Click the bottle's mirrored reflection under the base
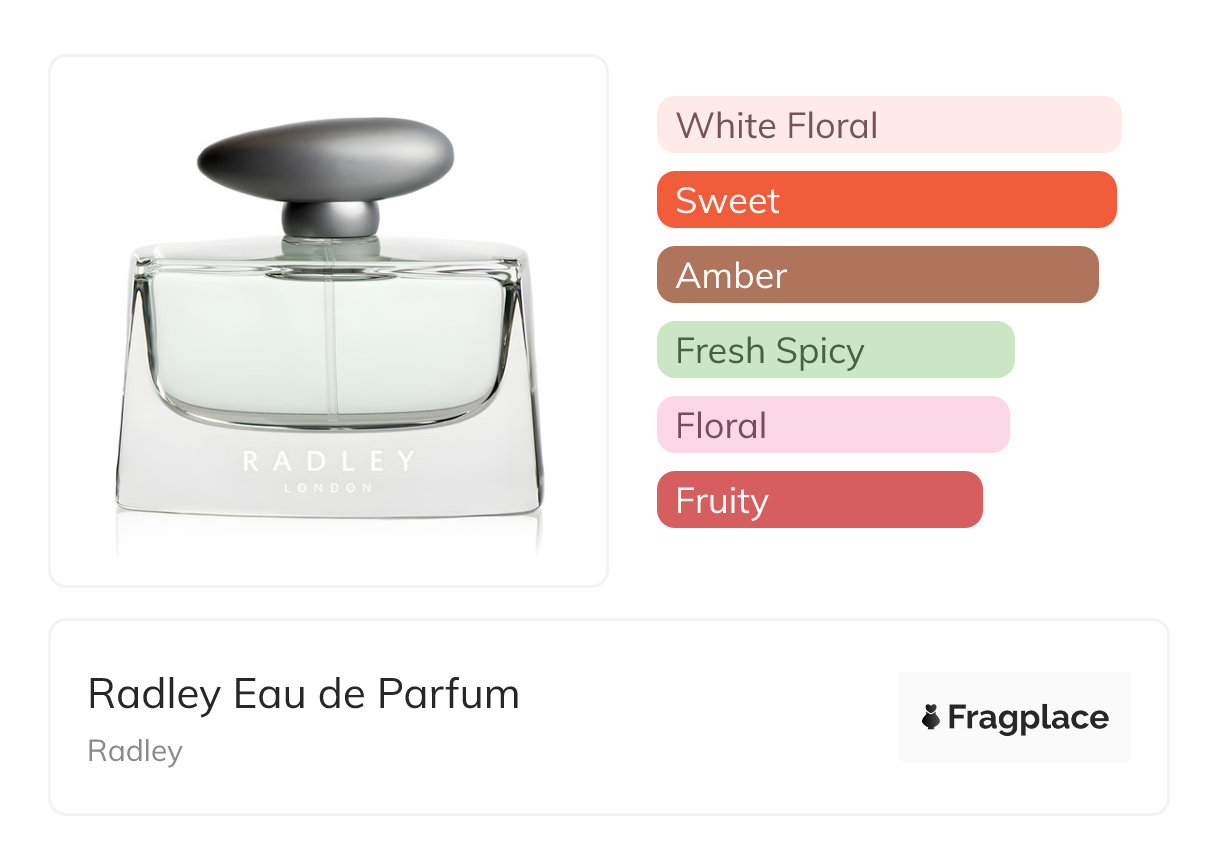 [x=328, y=533]
